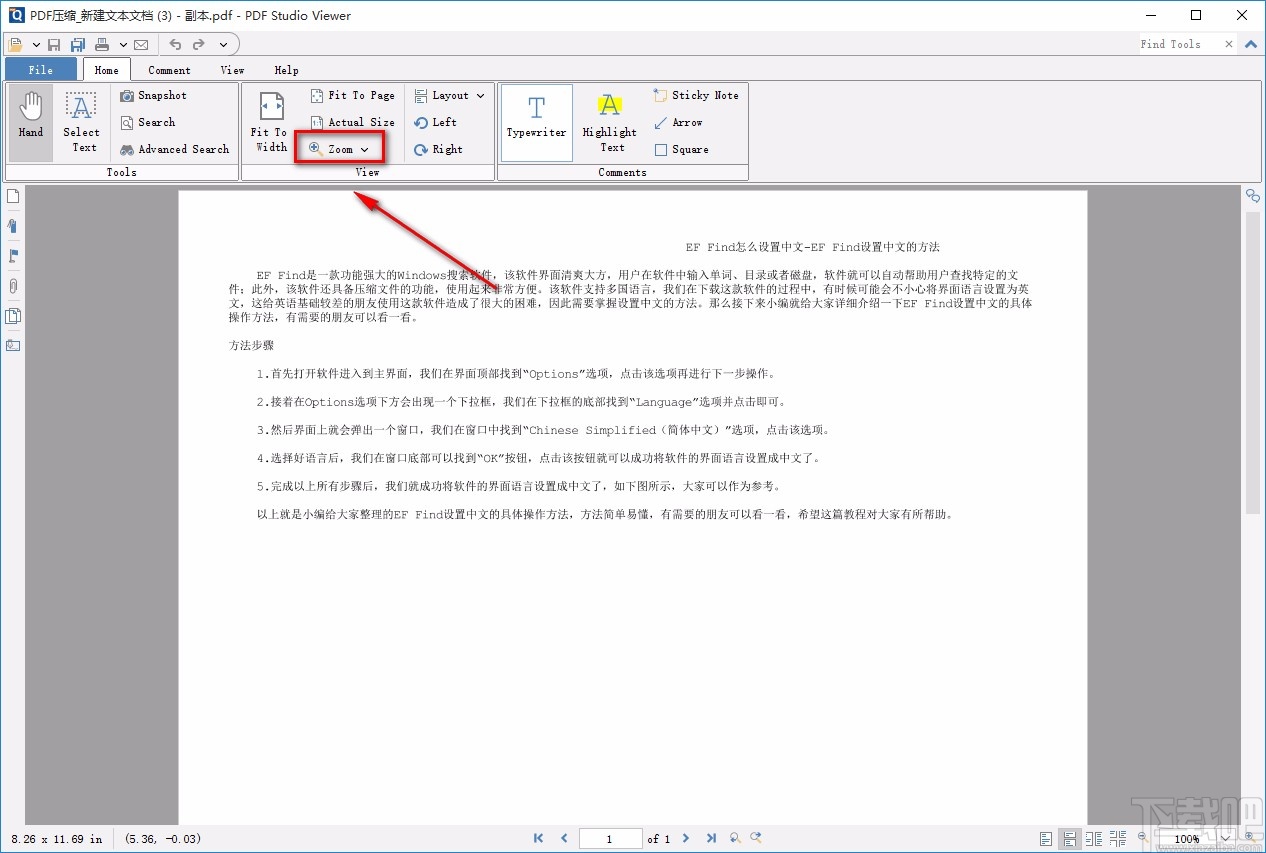Viewport: 1266px width, 853px height.
Task: Click the vertical scrollbar of document
Action: [x=1252, y=363]
